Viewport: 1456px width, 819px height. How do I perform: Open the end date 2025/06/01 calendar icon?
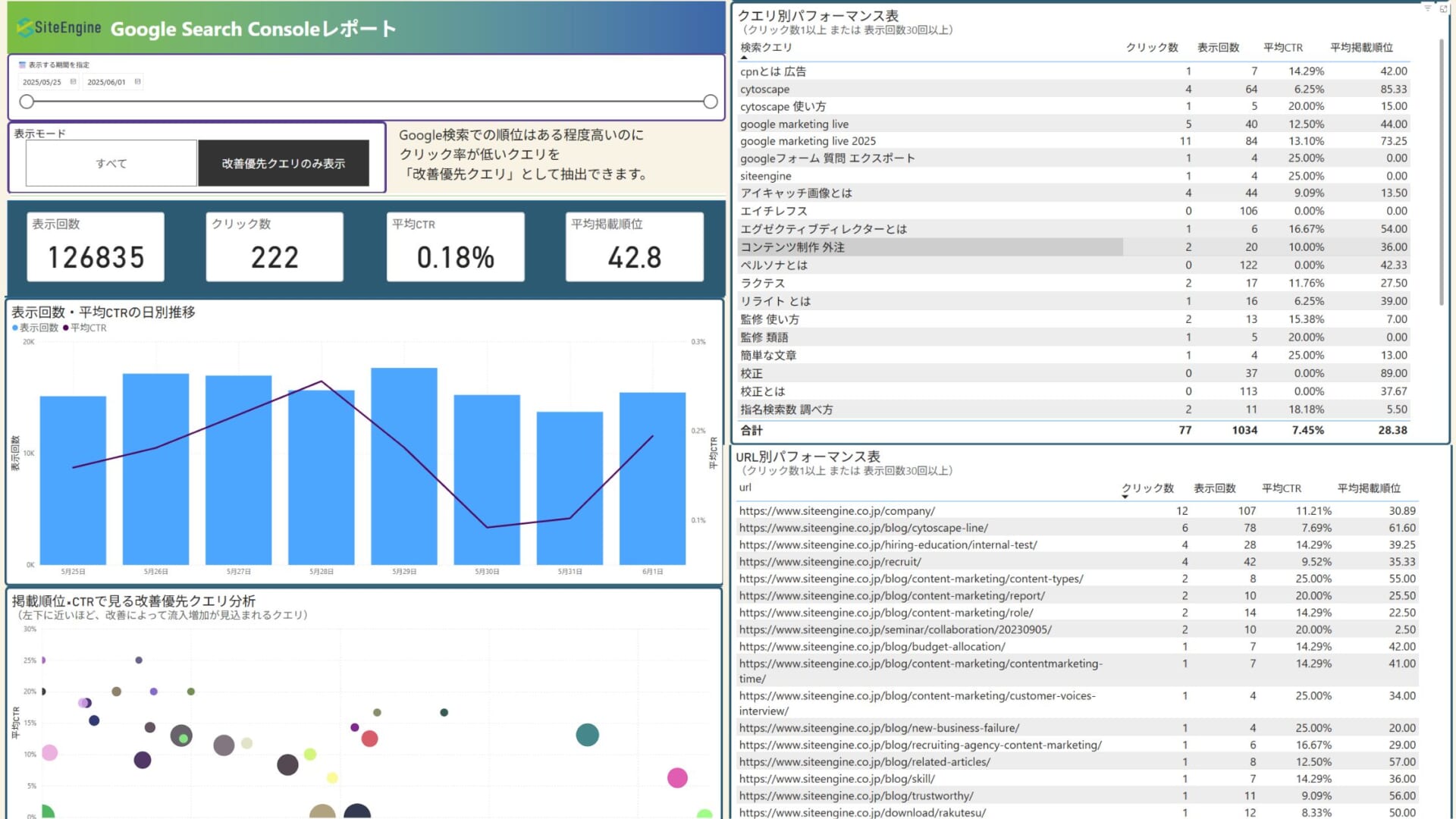tap(137, 82)
